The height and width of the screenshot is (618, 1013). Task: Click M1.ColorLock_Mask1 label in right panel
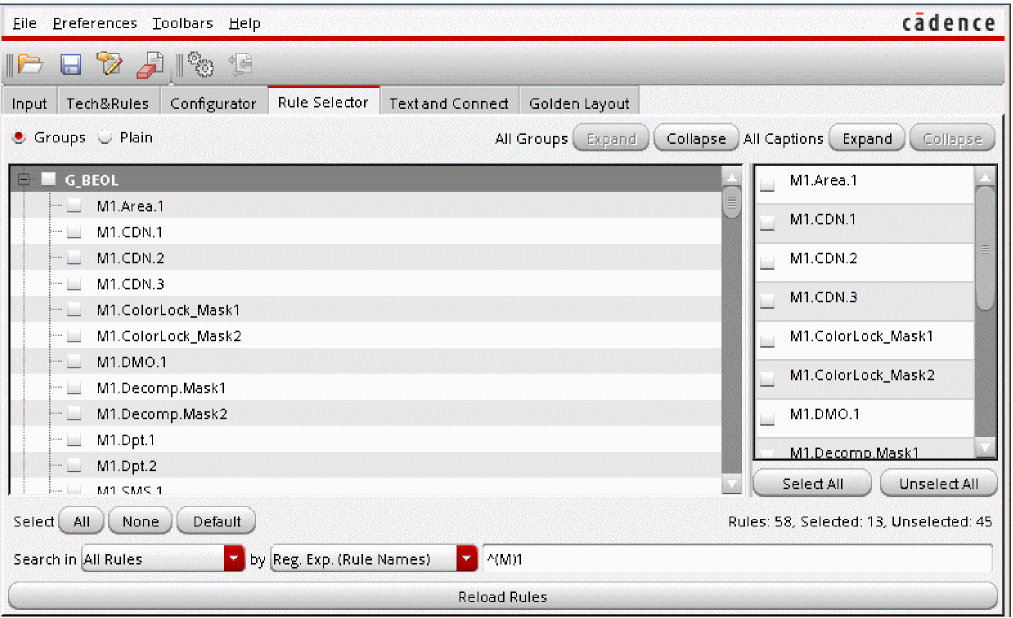pos(861,336)
